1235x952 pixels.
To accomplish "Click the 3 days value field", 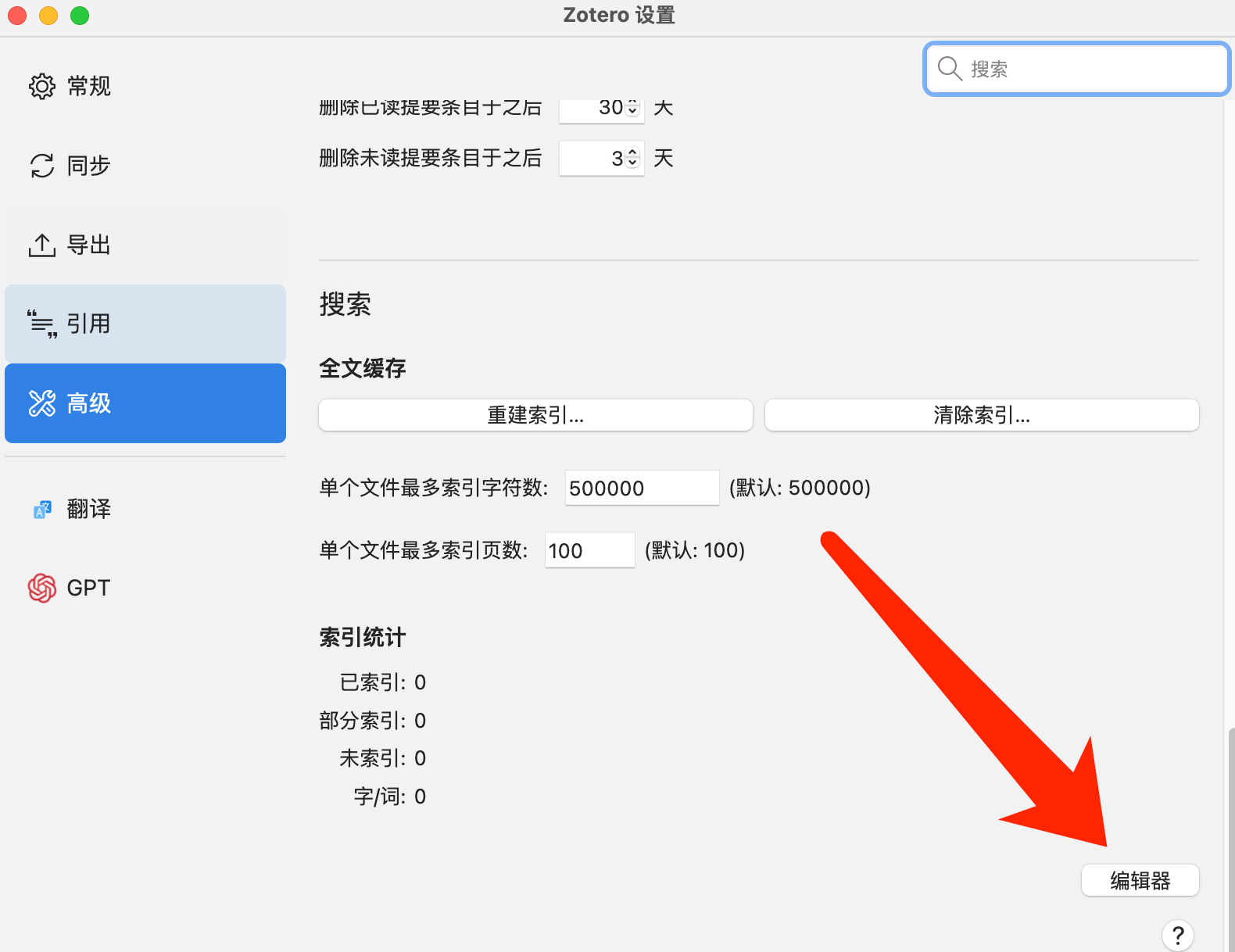I will coord(601,159).
